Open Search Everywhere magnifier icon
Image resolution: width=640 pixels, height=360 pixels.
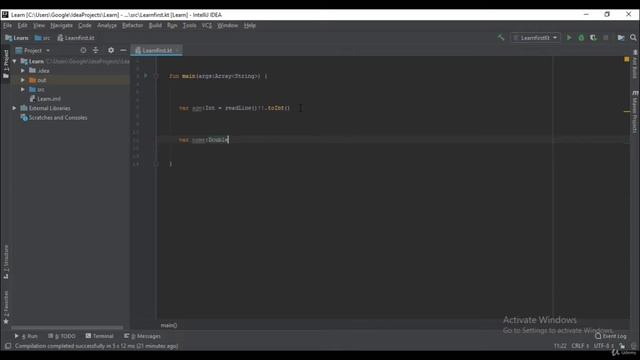click(x=633, y=38)
